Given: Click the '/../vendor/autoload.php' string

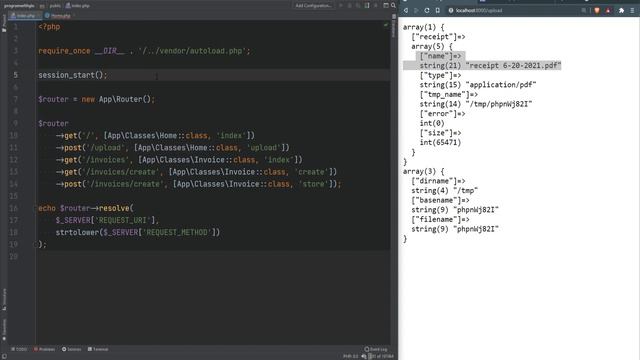Looking at the screenshot, I should click(x=192, y=51).
